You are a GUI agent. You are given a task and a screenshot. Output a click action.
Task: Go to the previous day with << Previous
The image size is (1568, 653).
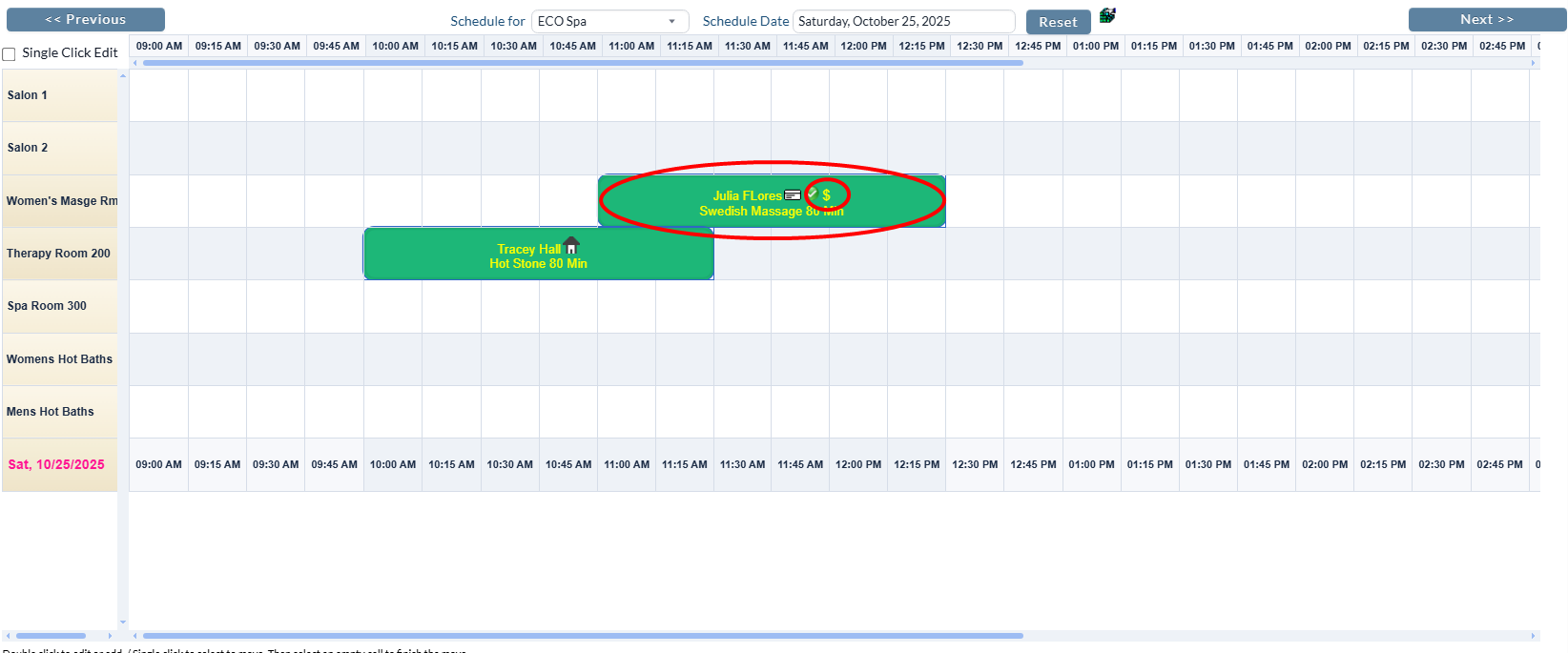(86, 19)
